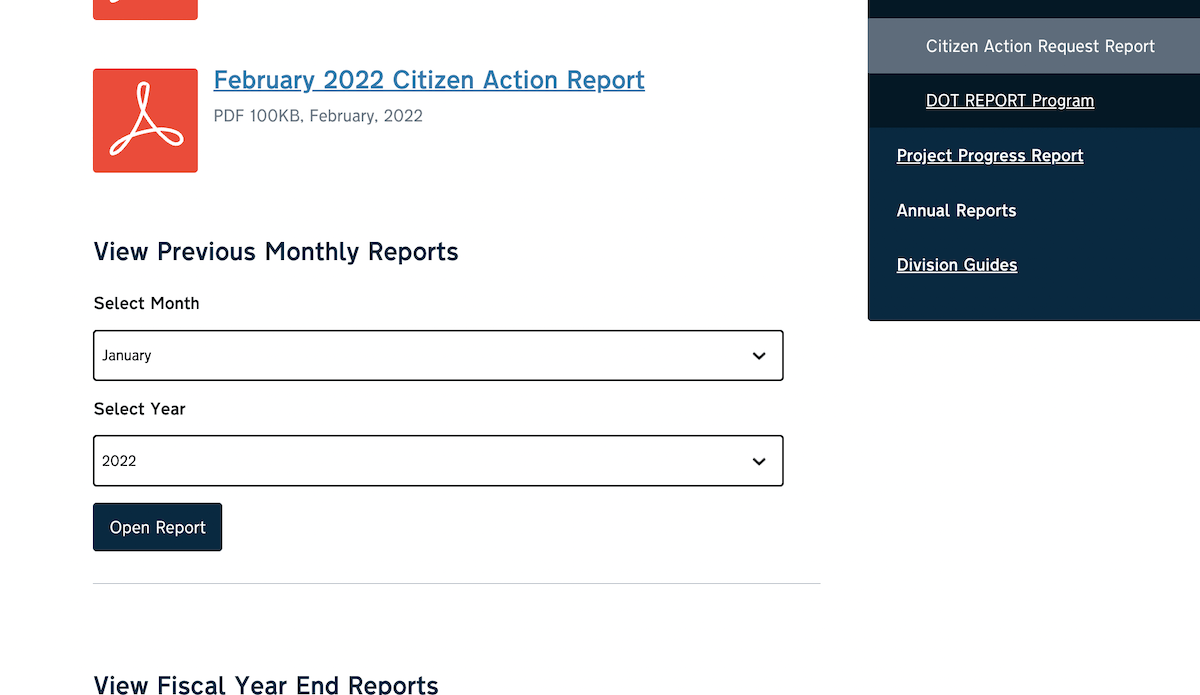Open the February 2022 Citizen Action Report link

428,80
